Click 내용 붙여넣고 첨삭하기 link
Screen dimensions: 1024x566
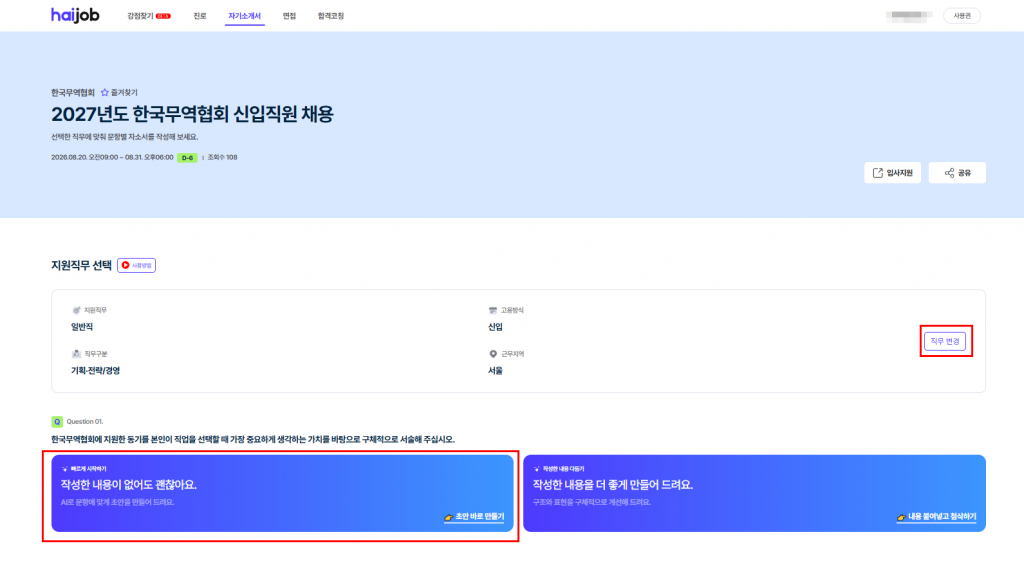click(x=936, y=516)
